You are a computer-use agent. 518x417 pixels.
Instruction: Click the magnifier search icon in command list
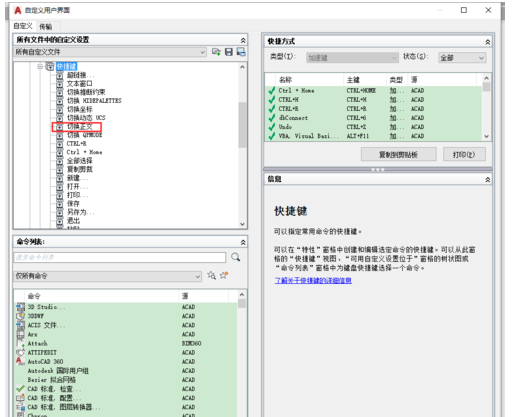[235, 257]
